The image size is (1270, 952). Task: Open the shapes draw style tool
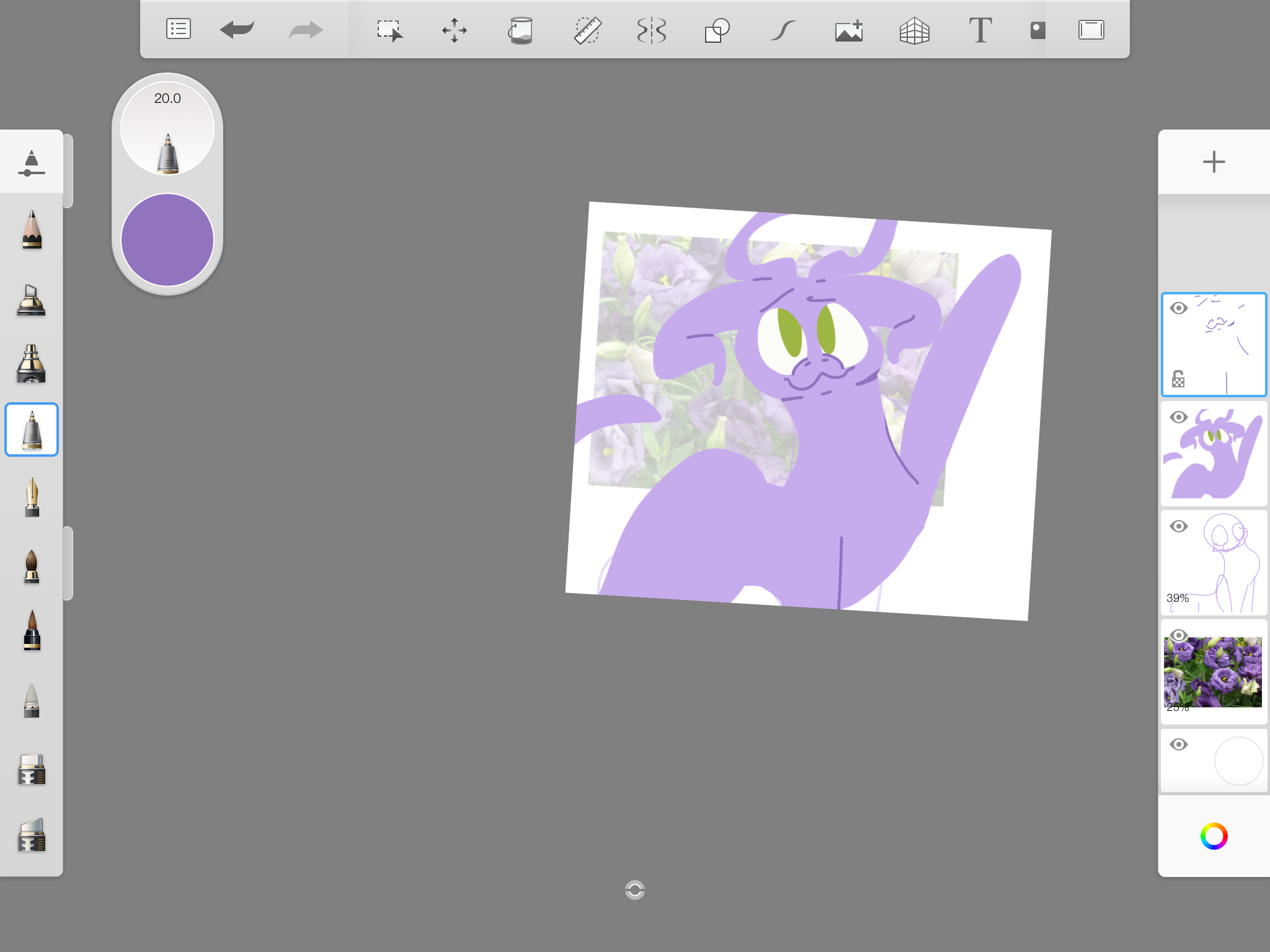tap(717, 30)
